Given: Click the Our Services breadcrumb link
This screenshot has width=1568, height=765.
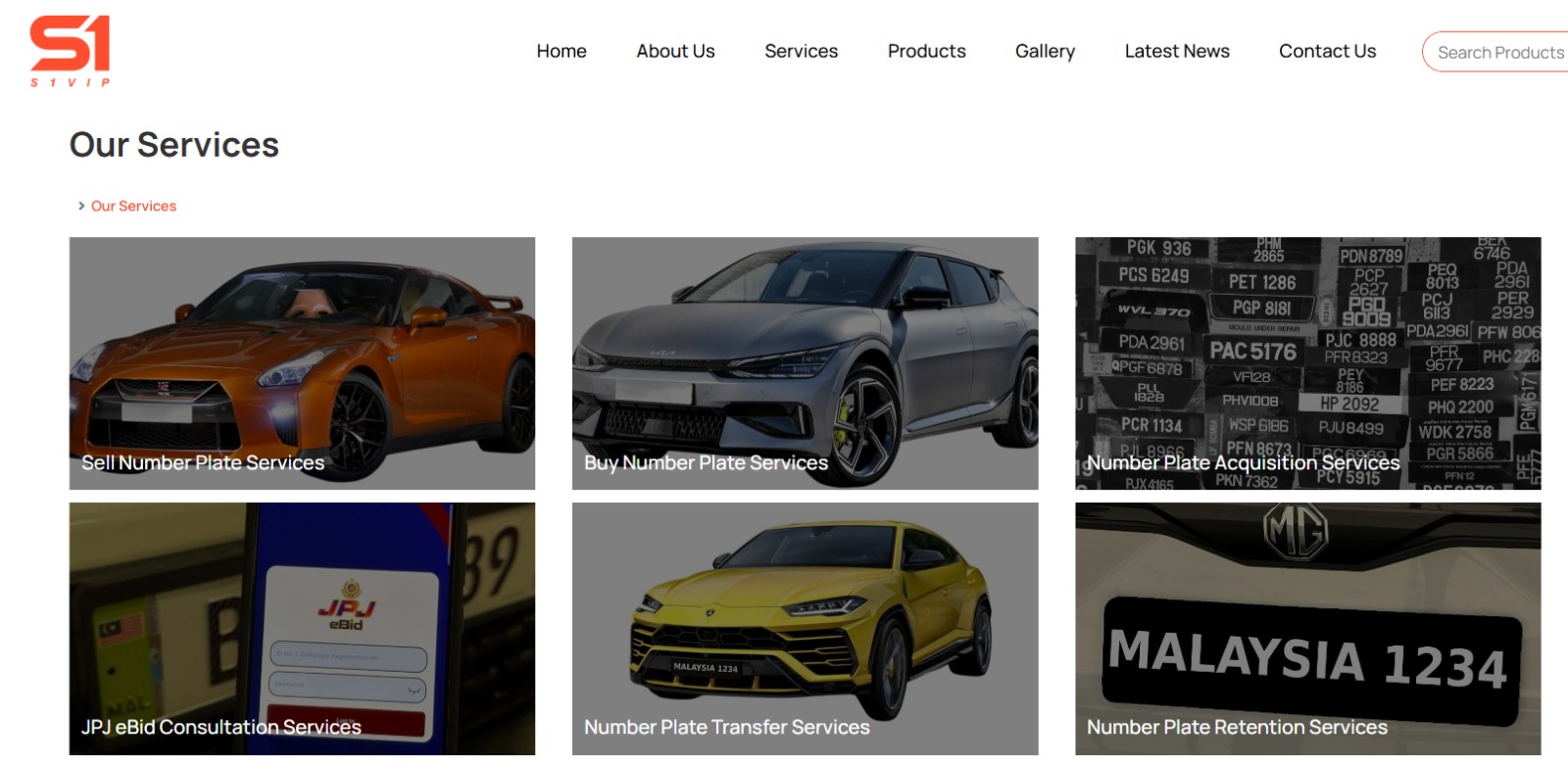Looking at the screenshot, I should point(133,206).
